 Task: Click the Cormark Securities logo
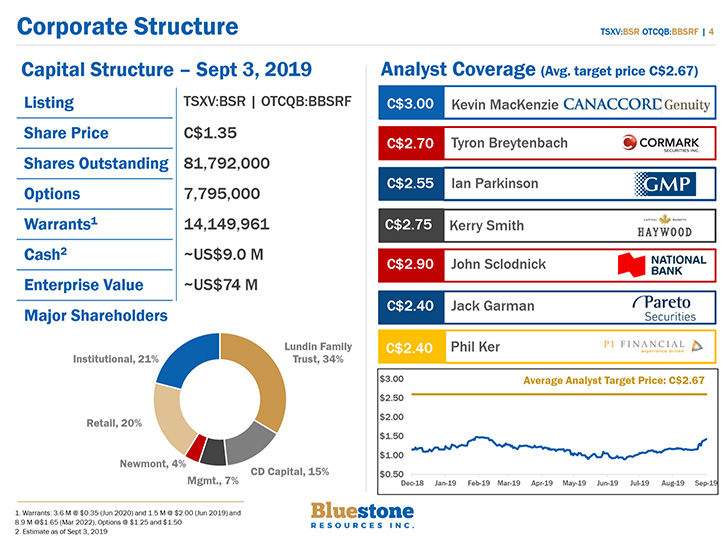click(661, 143)
